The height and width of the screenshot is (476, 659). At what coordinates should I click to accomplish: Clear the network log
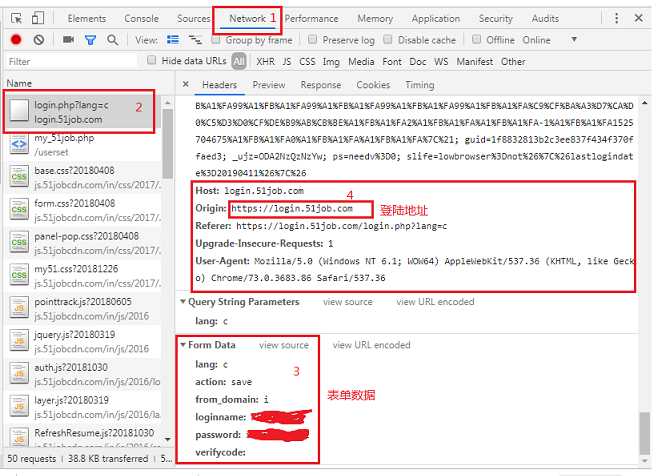click(39, 40)
